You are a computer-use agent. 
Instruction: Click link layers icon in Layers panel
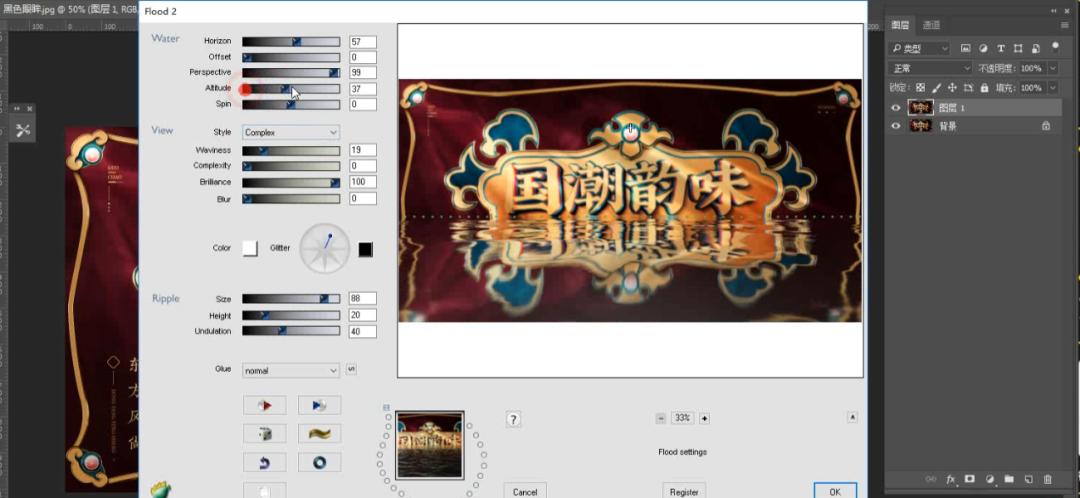[x=931, y=479]
